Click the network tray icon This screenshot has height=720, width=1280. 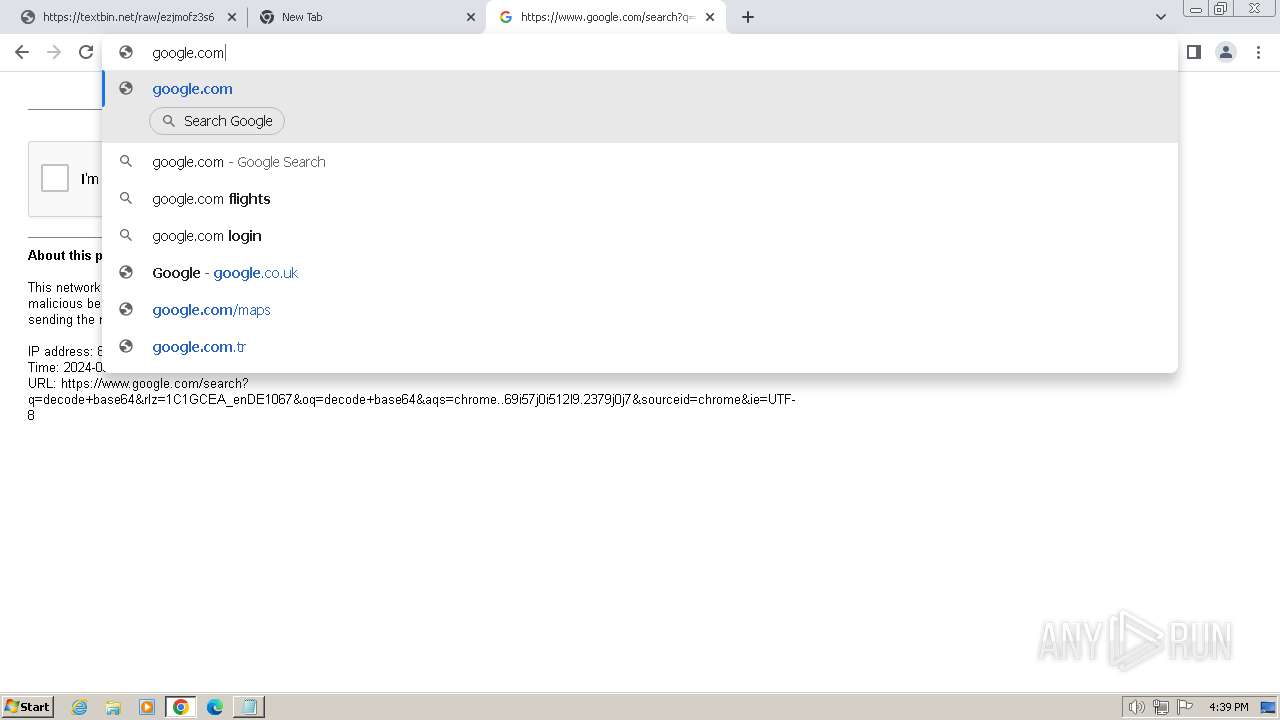click(1161, 707)
